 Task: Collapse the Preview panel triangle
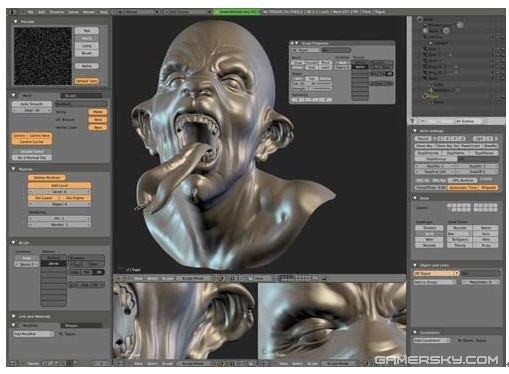(x=15, y=21)
